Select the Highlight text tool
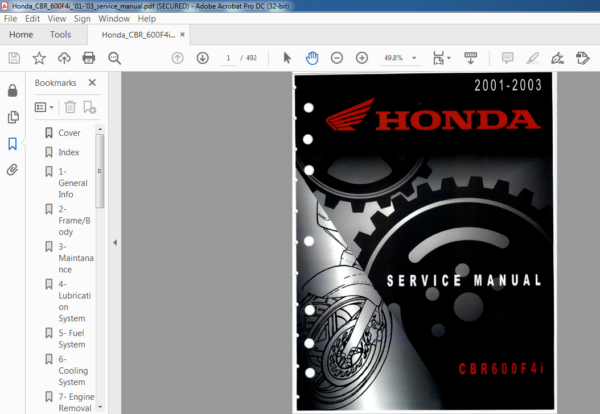The image size is (600, 414). (x=533, y=58)
